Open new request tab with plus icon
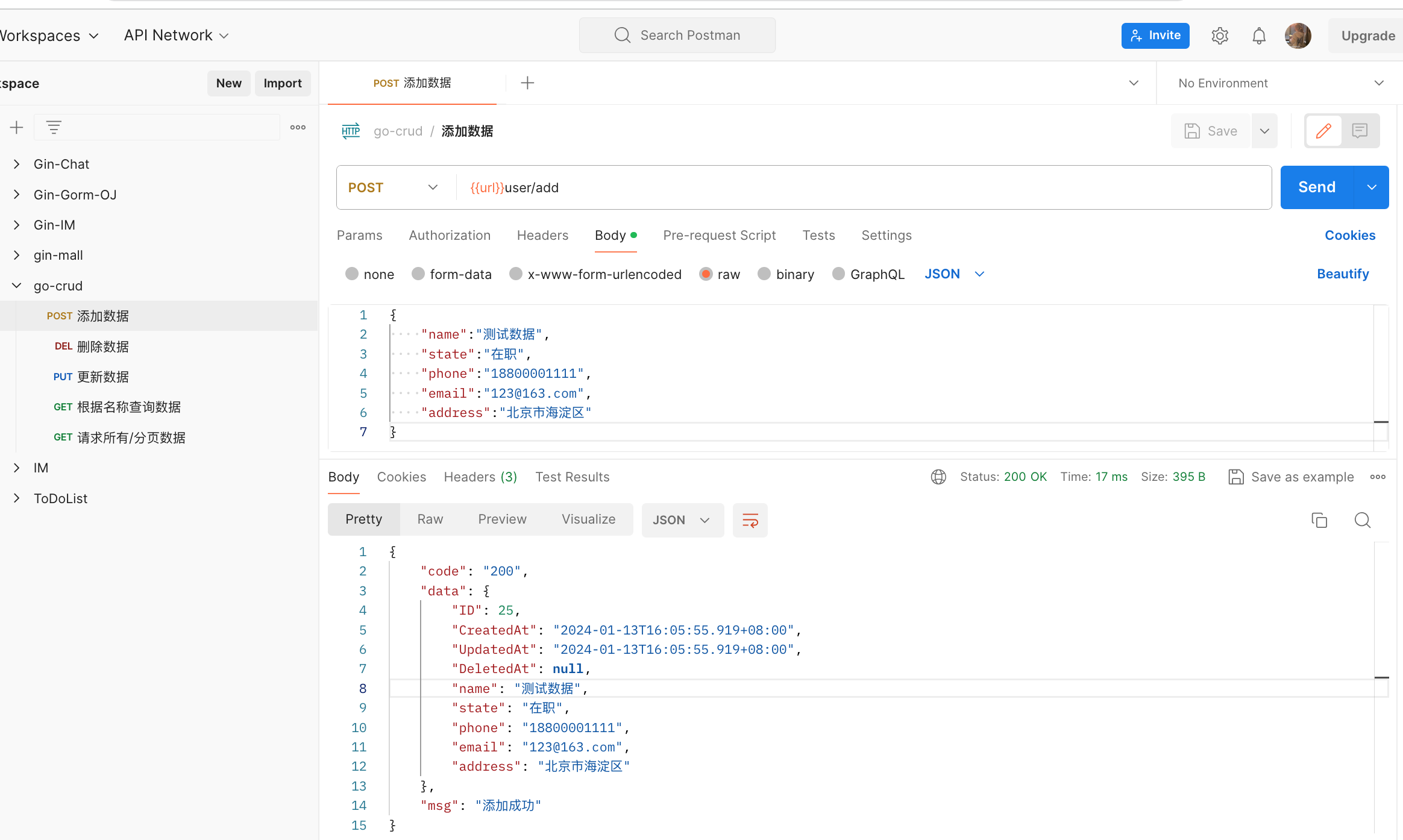Screen dimensions: 1403x840 coord(527,83)
